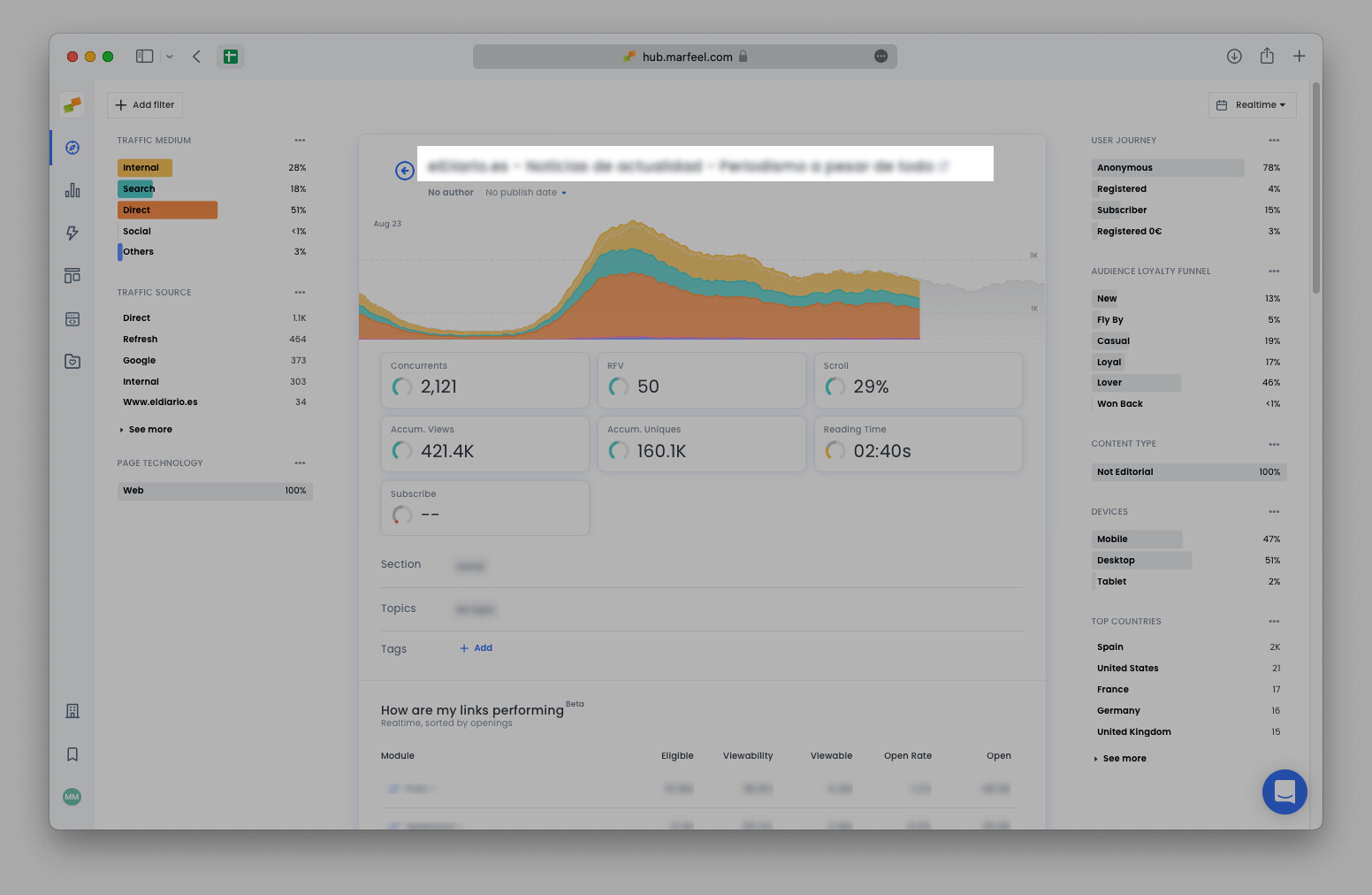
Task: Click the Add filter button
Action: 145,105
